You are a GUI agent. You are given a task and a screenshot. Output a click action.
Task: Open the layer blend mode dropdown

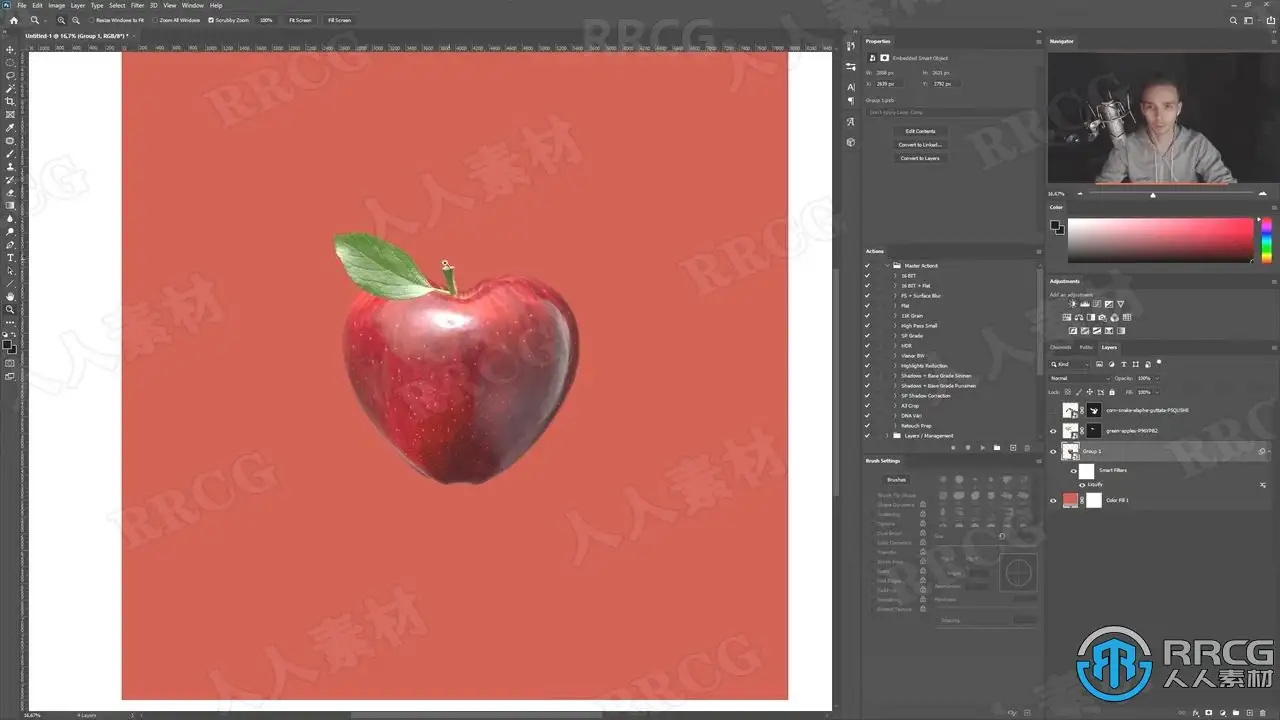pyautogui.click(x=1079, y=378)
